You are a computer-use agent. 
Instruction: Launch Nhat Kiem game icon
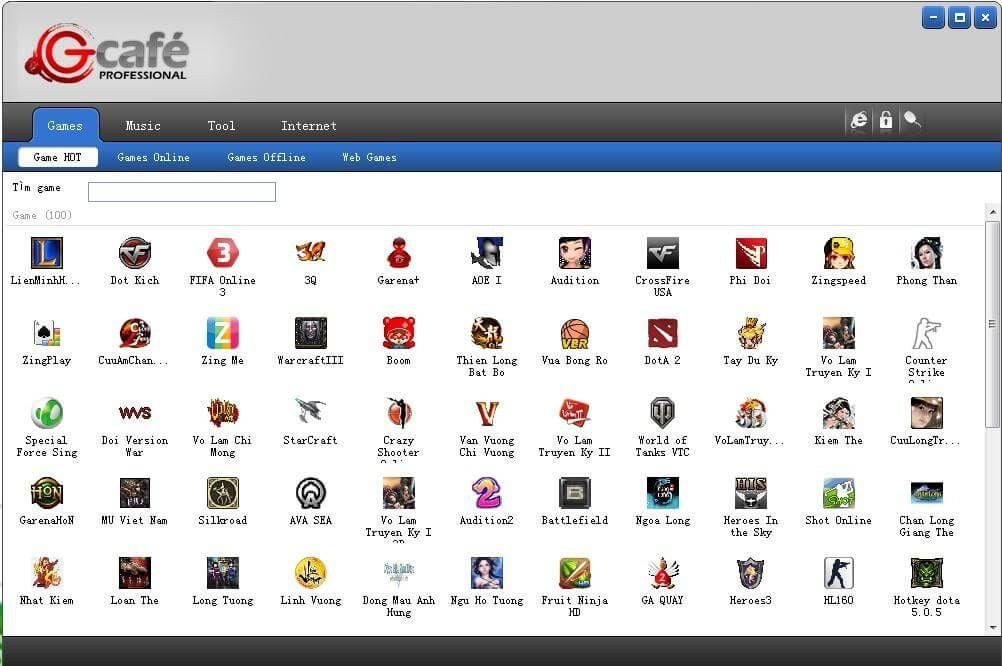click(47, 573)
